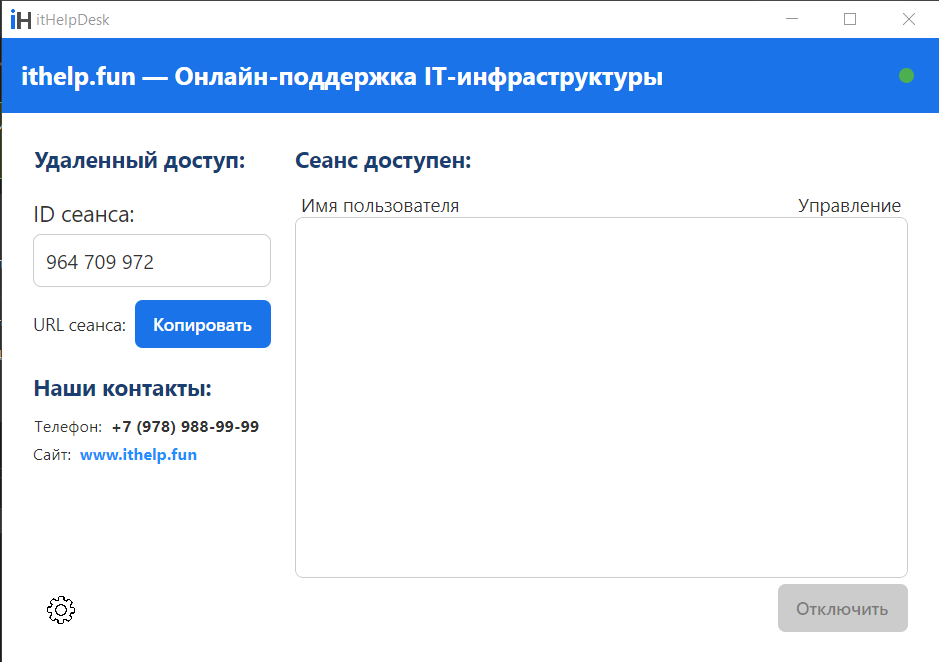Click the URL сеанса label
Viewport: 939px width, 662px height.
80,325
